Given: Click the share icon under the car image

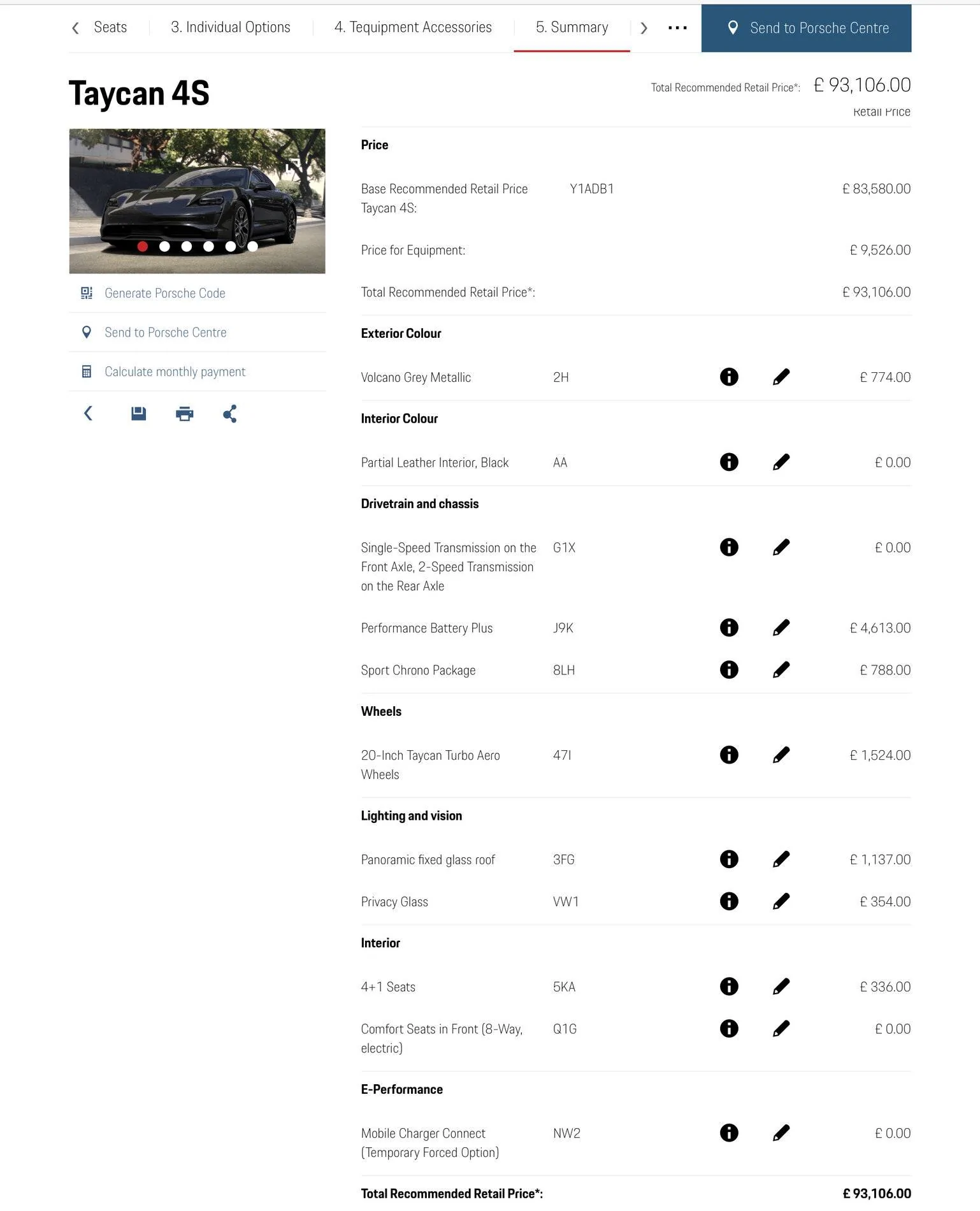Looking at the screenshot, I should (230, 414).
